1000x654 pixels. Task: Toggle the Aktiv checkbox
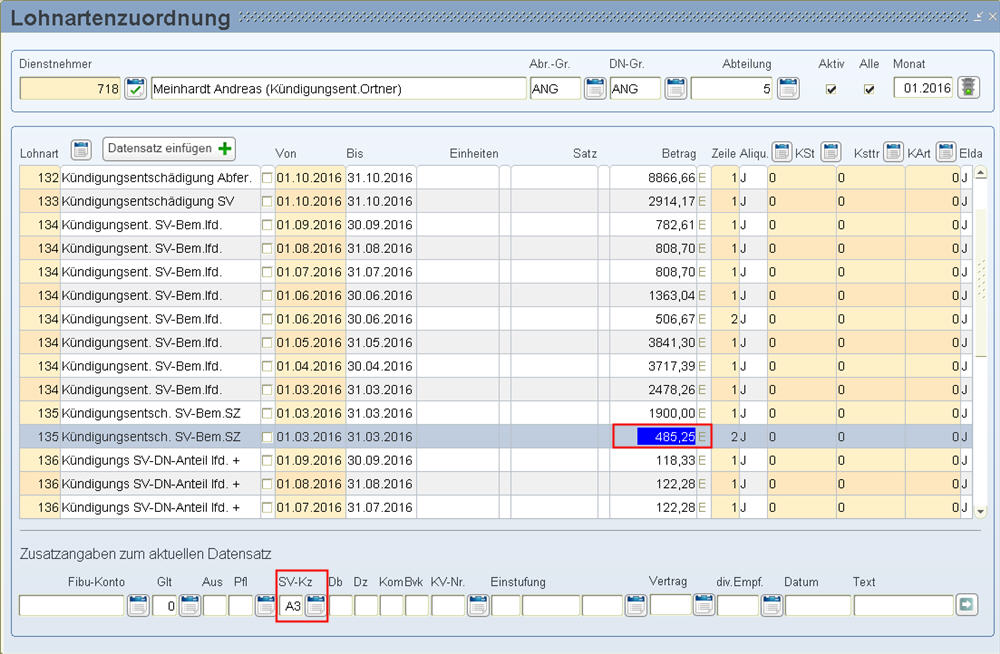(830, 89)
